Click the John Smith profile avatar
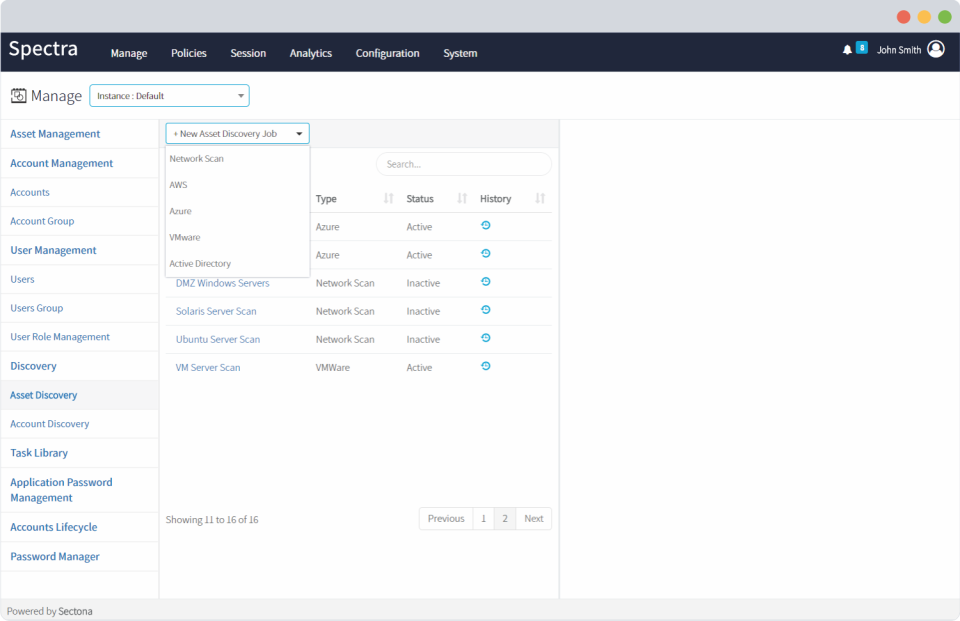 pos(936,48)
